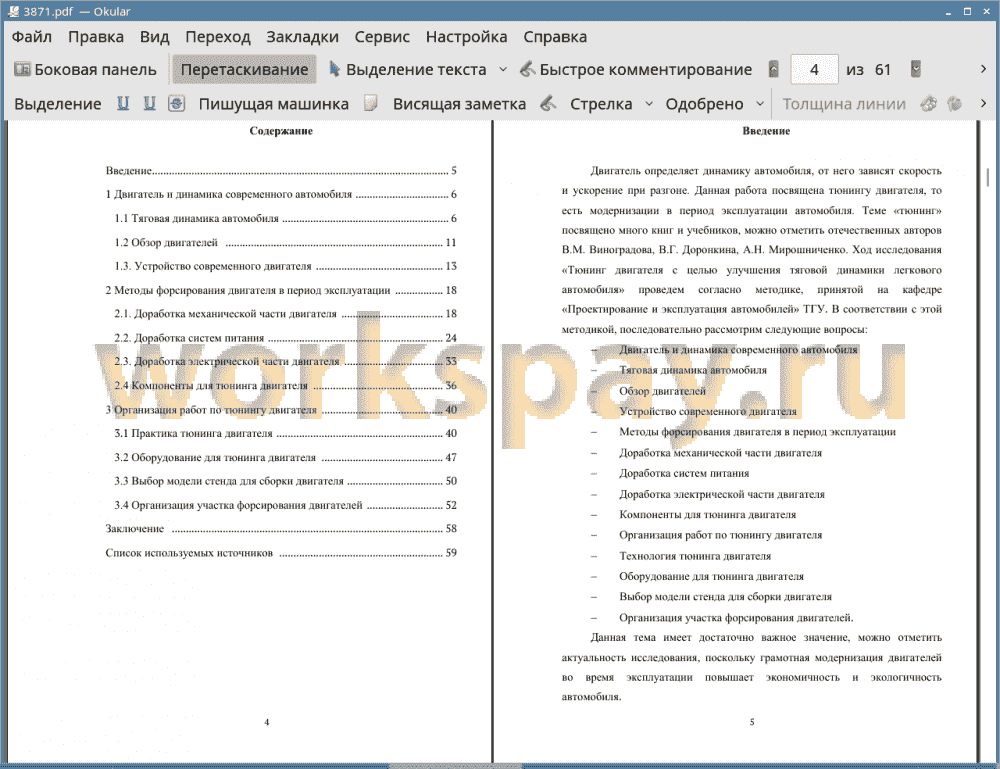Image resolution: width=1000 pixels, height=769 pixels.
Task: Expand main toolbar overflow chevron
Action: (983, 69)
